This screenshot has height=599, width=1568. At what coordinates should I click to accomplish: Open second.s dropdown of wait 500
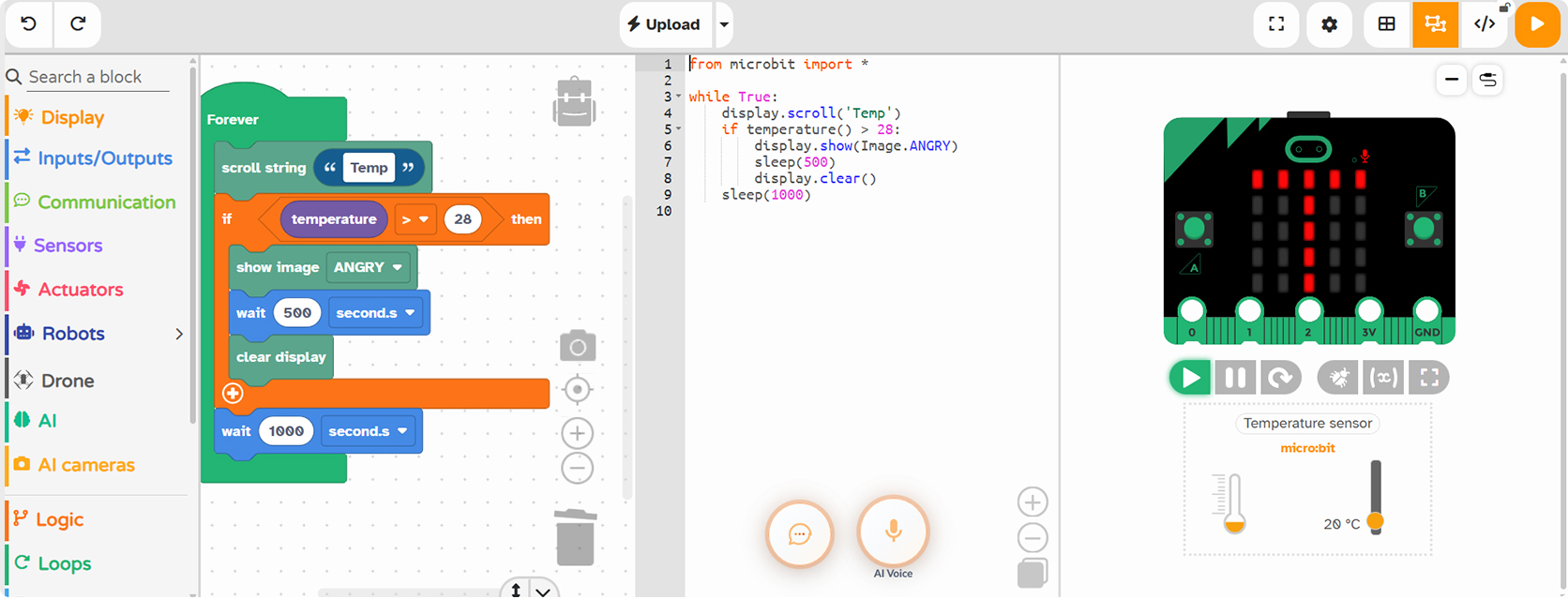tap(375, 313)
